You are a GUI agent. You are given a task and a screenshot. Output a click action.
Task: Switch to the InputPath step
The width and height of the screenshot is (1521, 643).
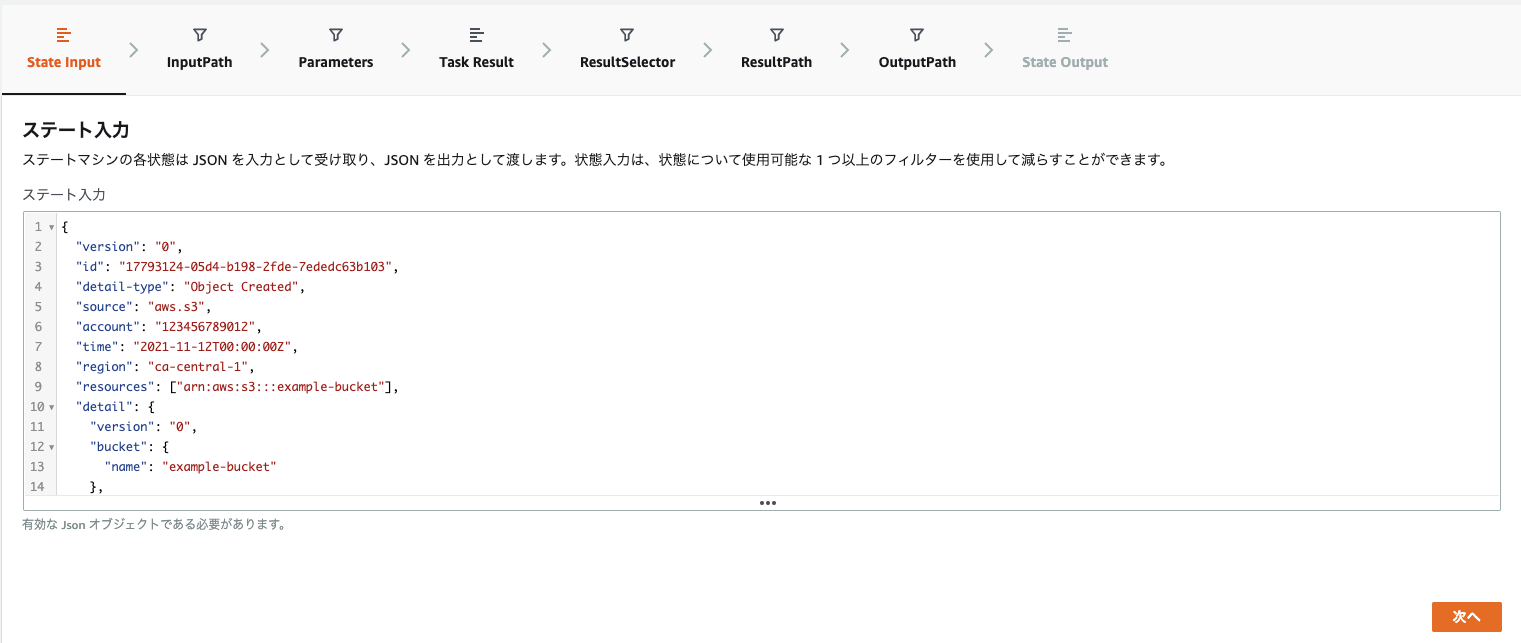coord(199,61)
